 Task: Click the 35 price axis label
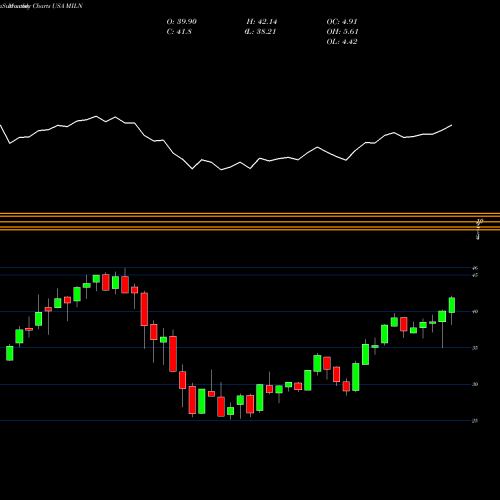coord(475,348)
